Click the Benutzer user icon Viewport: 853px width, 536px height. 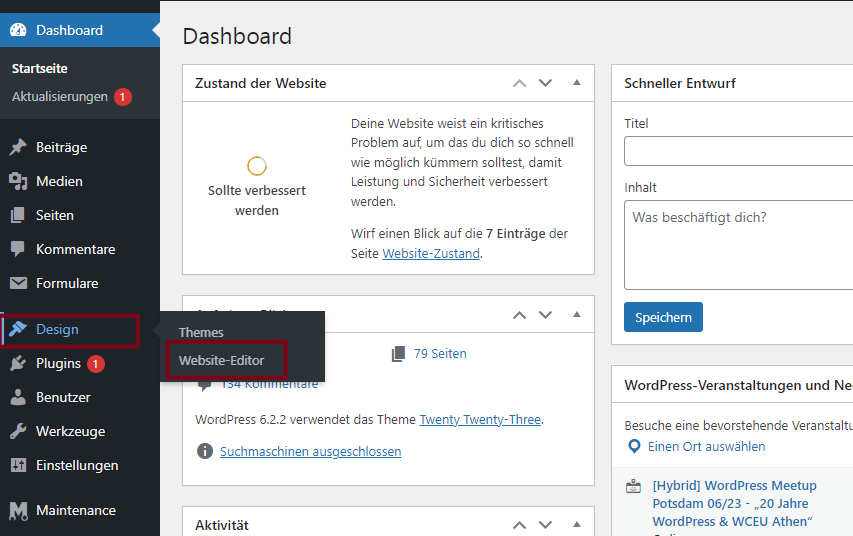coord(18,397)
